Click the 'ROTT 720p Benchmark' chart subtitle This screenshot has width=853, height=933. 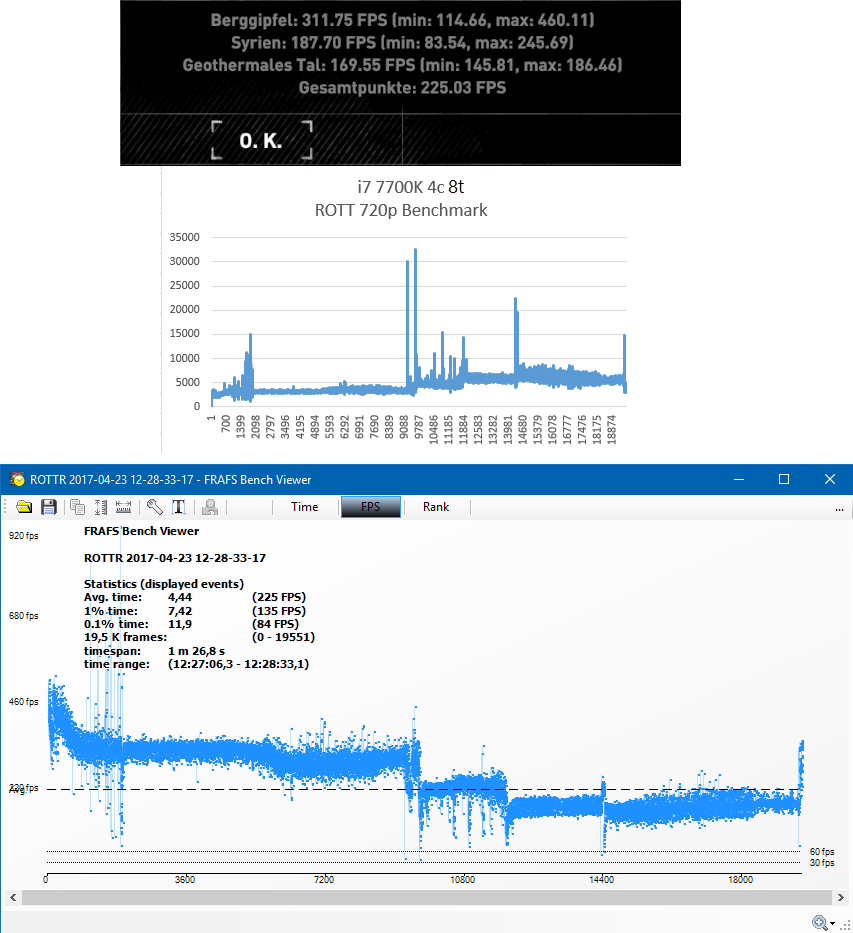coord(401,210)
